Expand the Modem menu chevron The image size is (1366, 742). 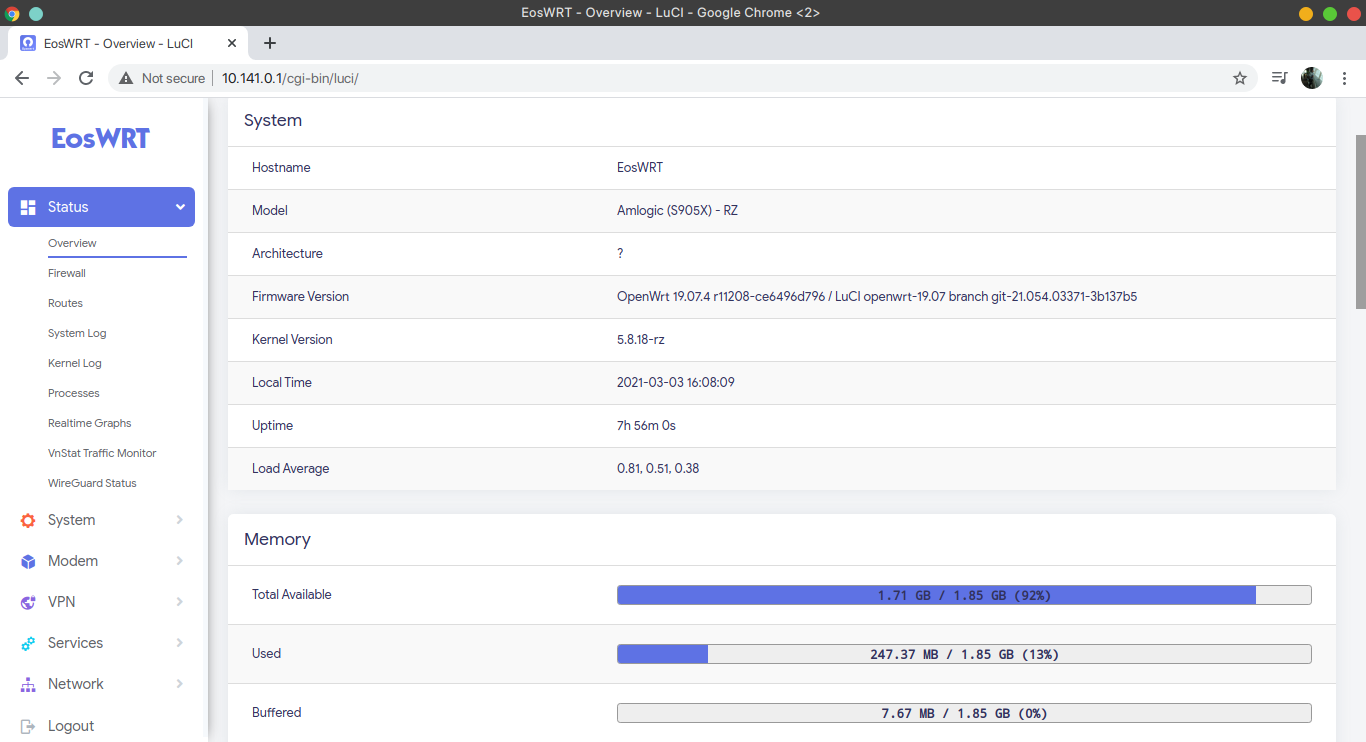(x=180, y=561)
